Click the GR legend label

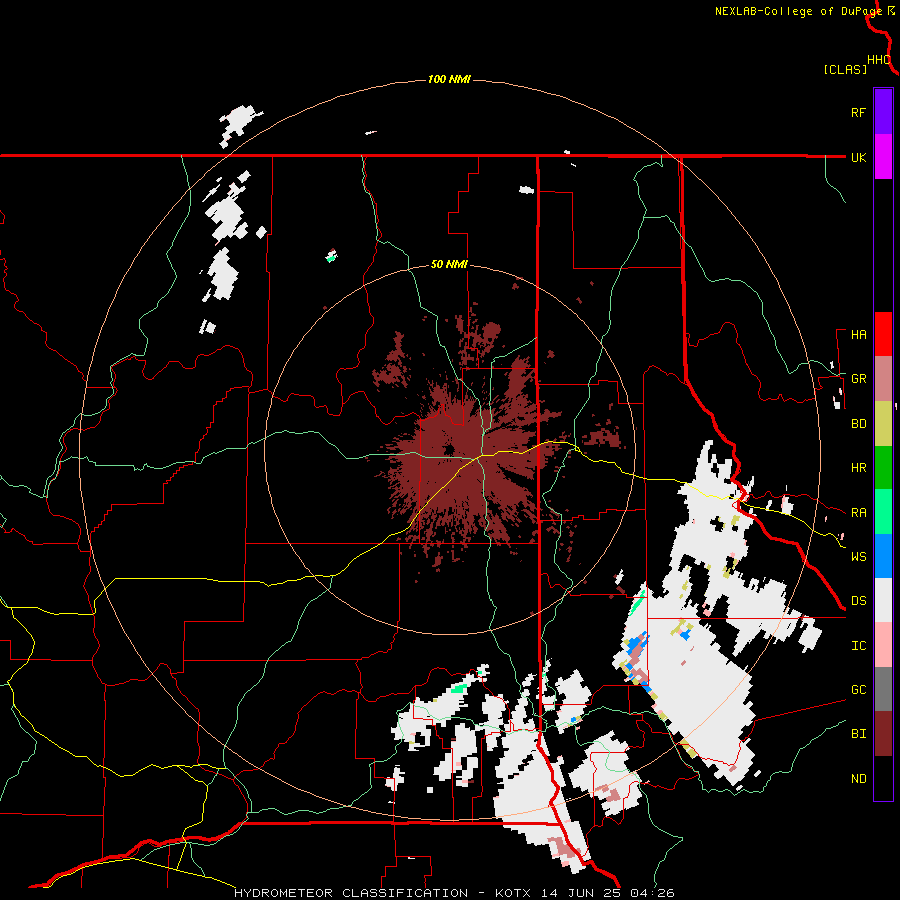tap(858, 379)
